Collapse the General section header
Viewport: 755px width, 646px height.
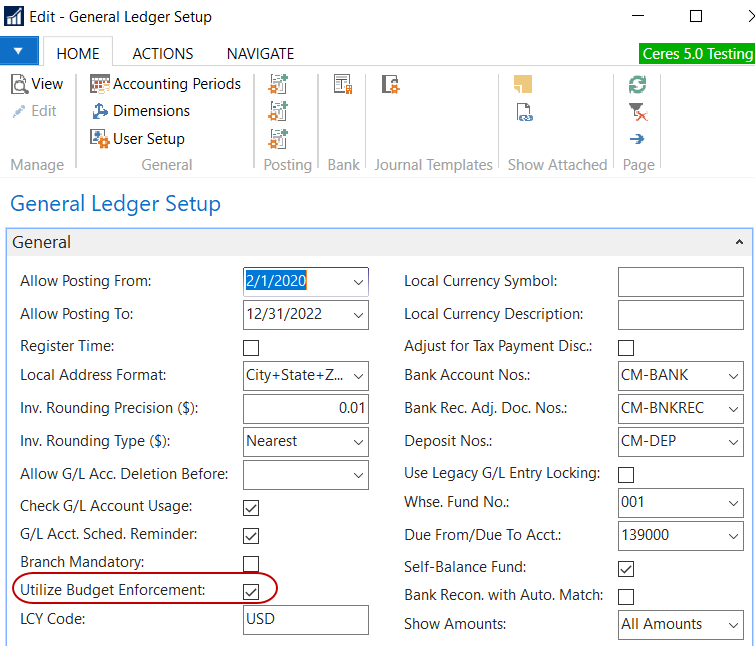(x=739, y=243)
